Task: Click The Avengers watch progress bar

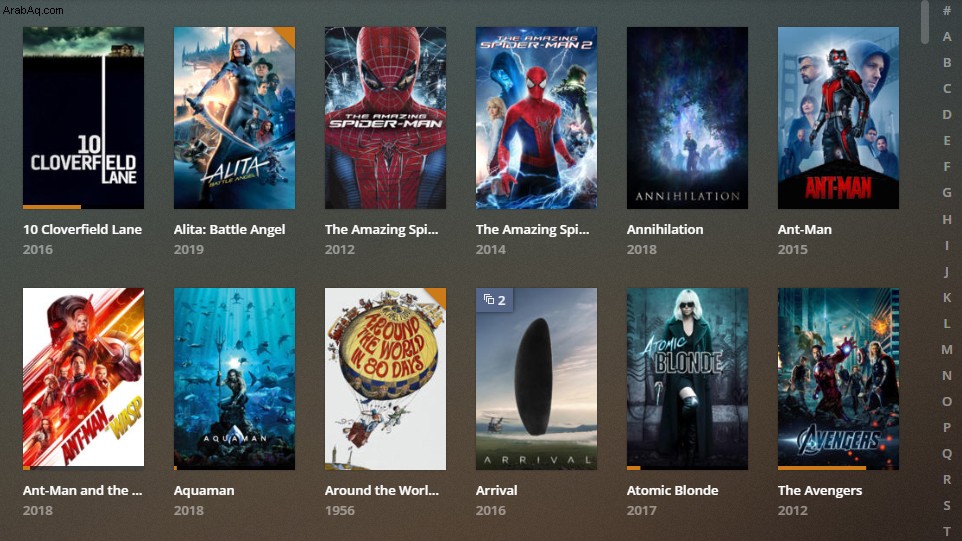Action: click(822, 468)
